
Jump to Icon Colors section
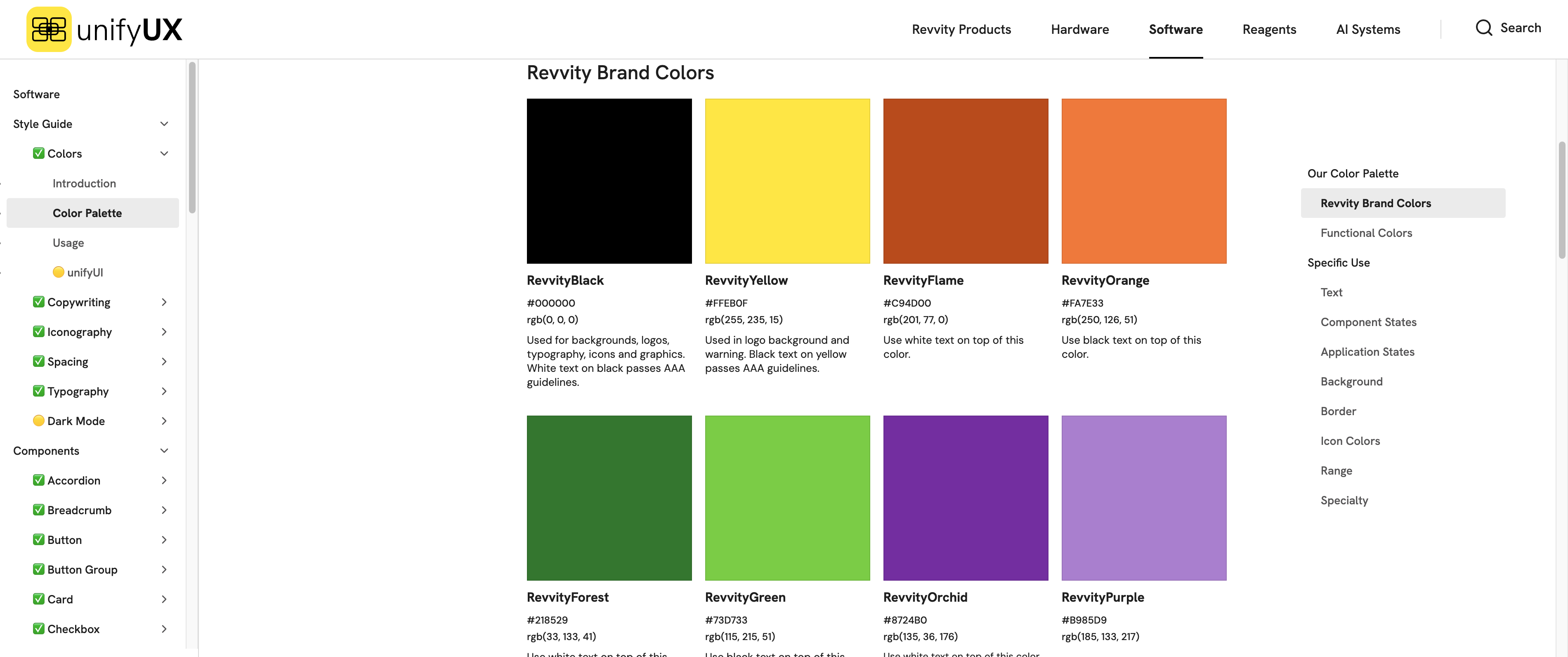coord(1350,441)
